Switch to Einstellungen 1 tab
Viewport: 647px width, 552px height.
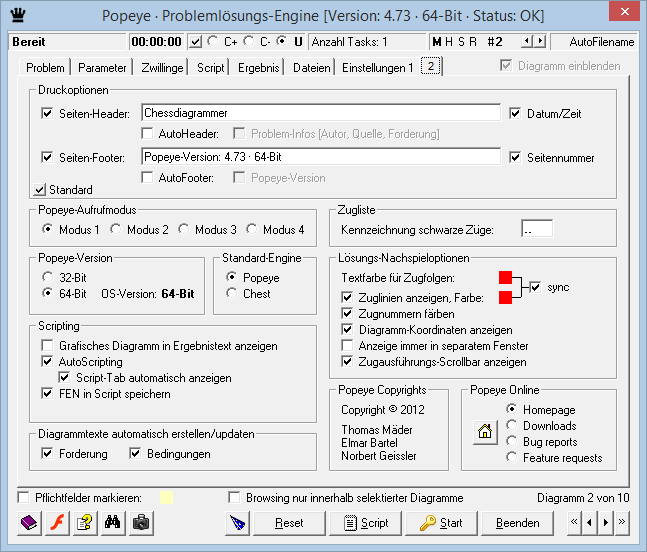378,68
